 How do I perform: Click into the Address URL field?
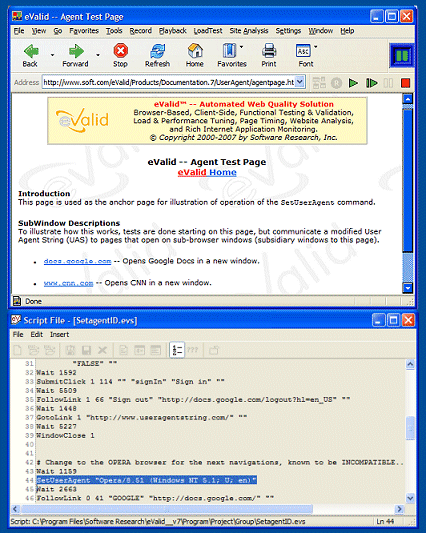[x=169, y=82]
